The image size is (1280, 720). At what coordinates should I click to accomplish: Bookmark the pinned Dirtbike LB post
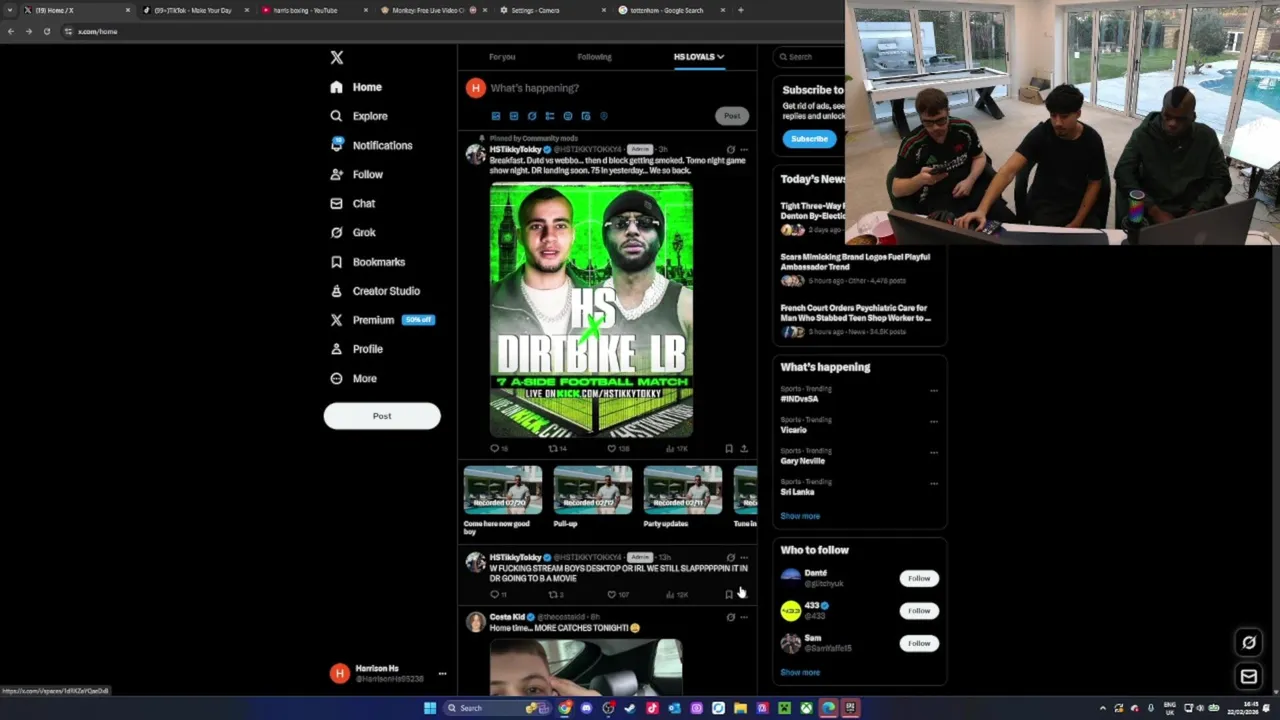(x=729, y=449)
